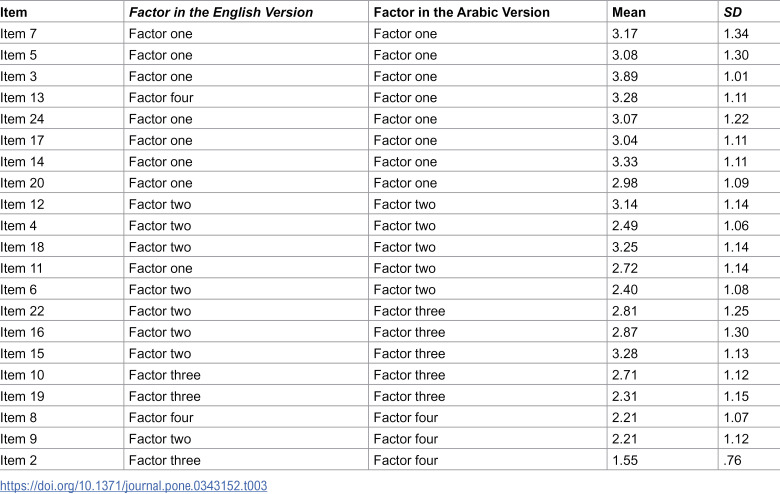
Task: Select the 'Item 7' row label
Action: click(x=18, y=34)
